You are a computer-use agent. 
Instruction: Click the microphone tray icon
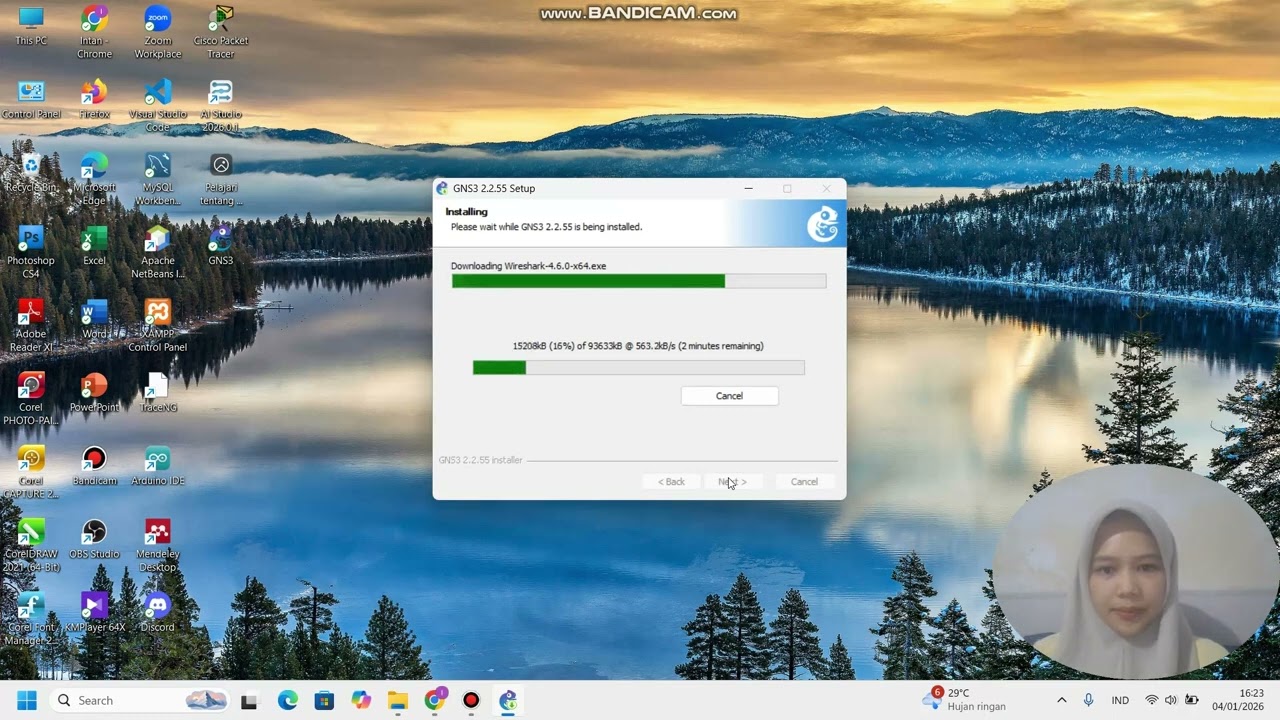(1088, 700)
